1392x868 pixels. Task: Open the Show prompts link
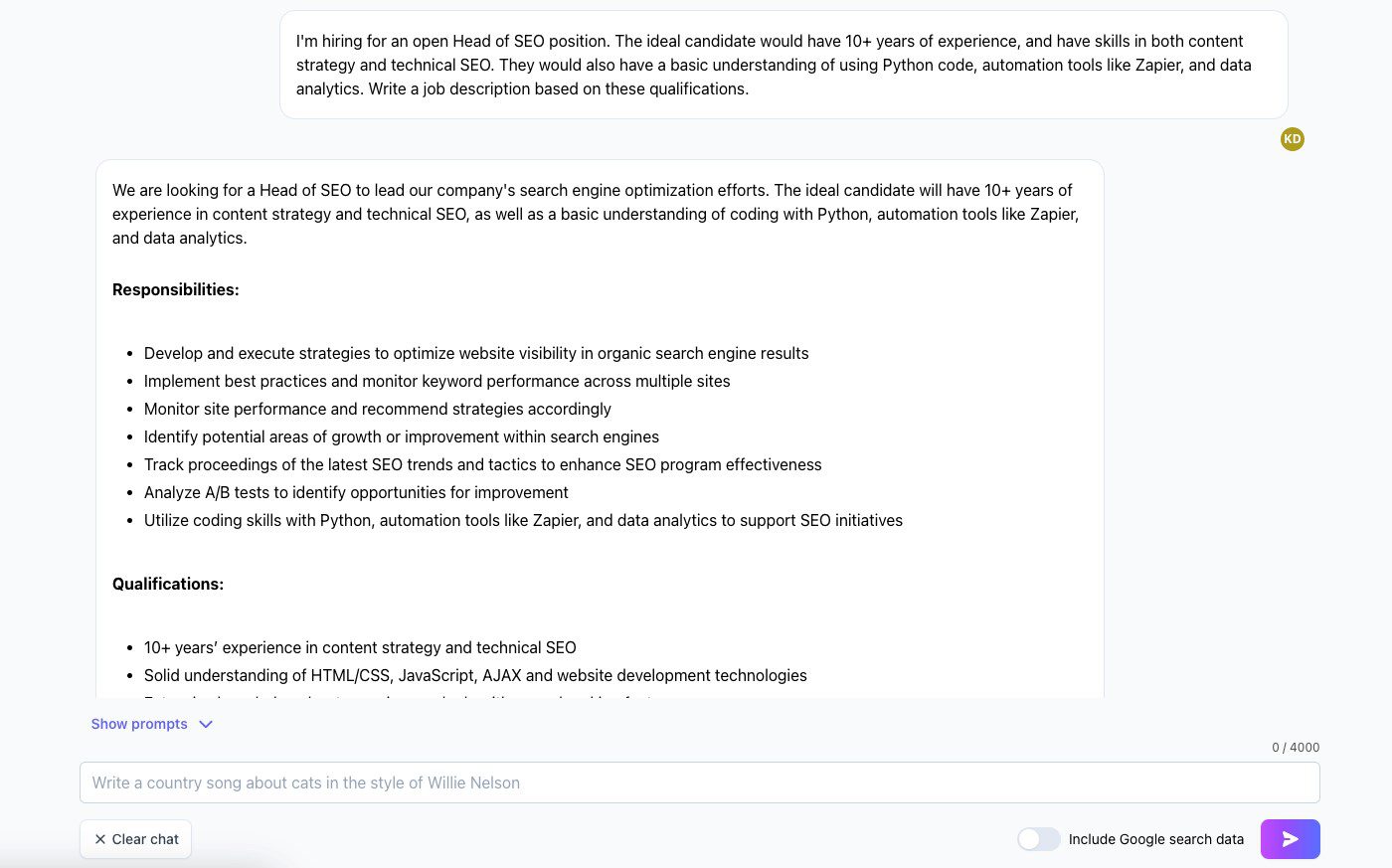coord(139,724)
